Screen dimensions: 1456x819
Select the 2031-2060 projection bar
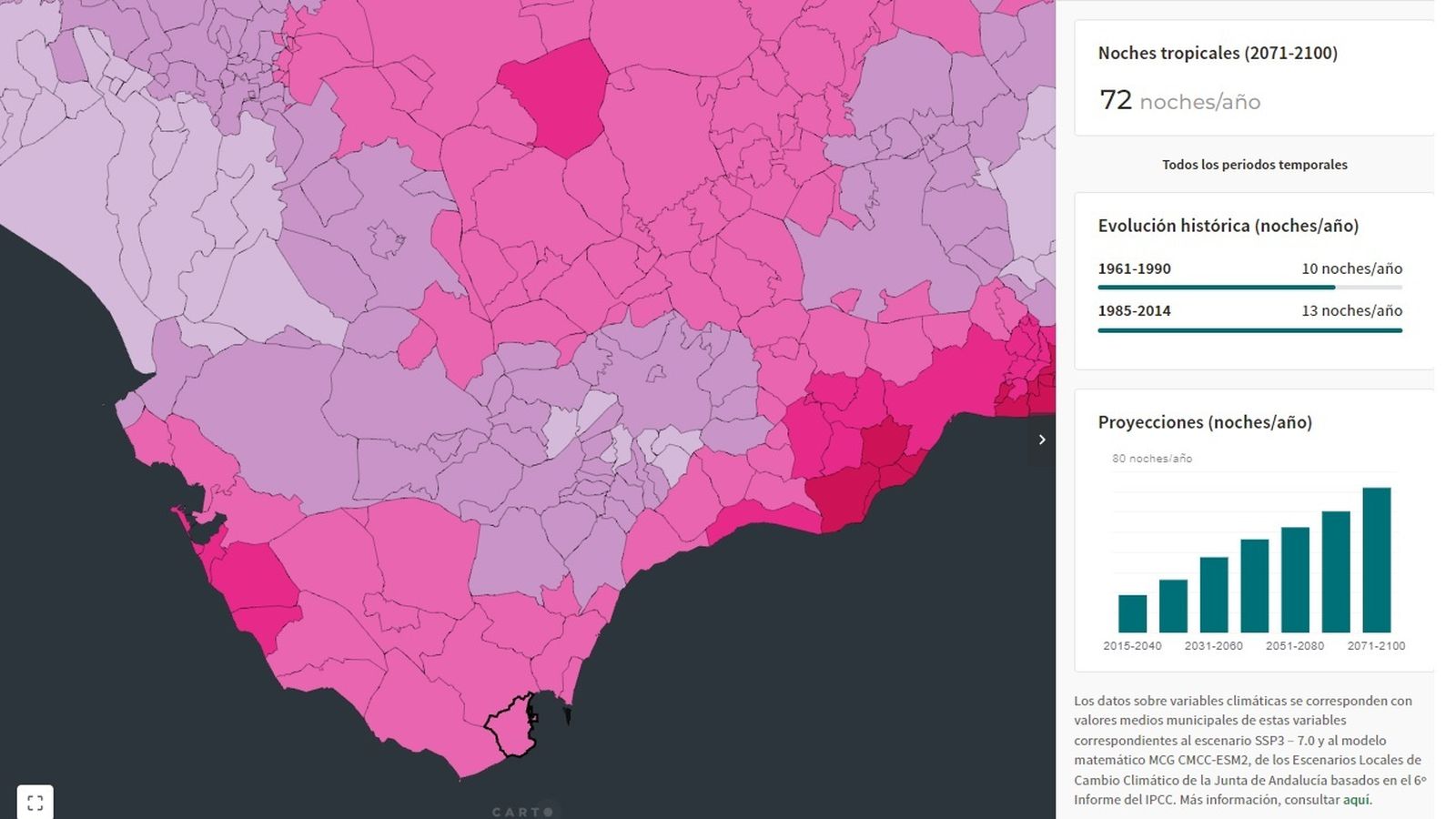pos(1214,594)
